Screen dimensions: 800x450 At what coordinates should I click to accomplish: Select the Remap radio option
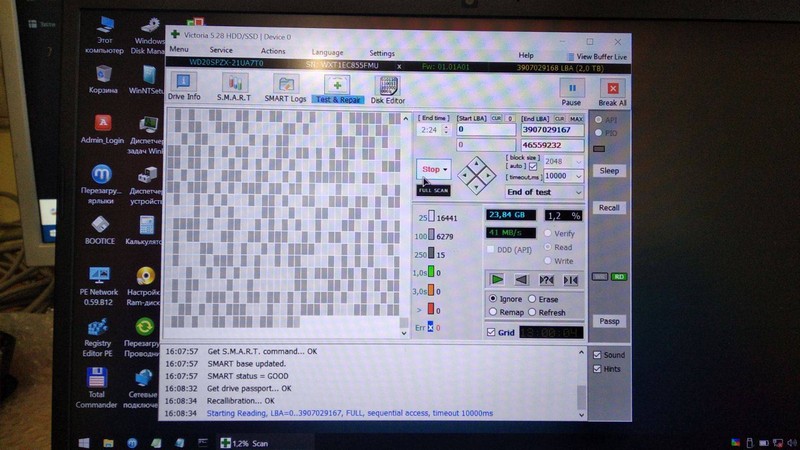tap(492, 312)
